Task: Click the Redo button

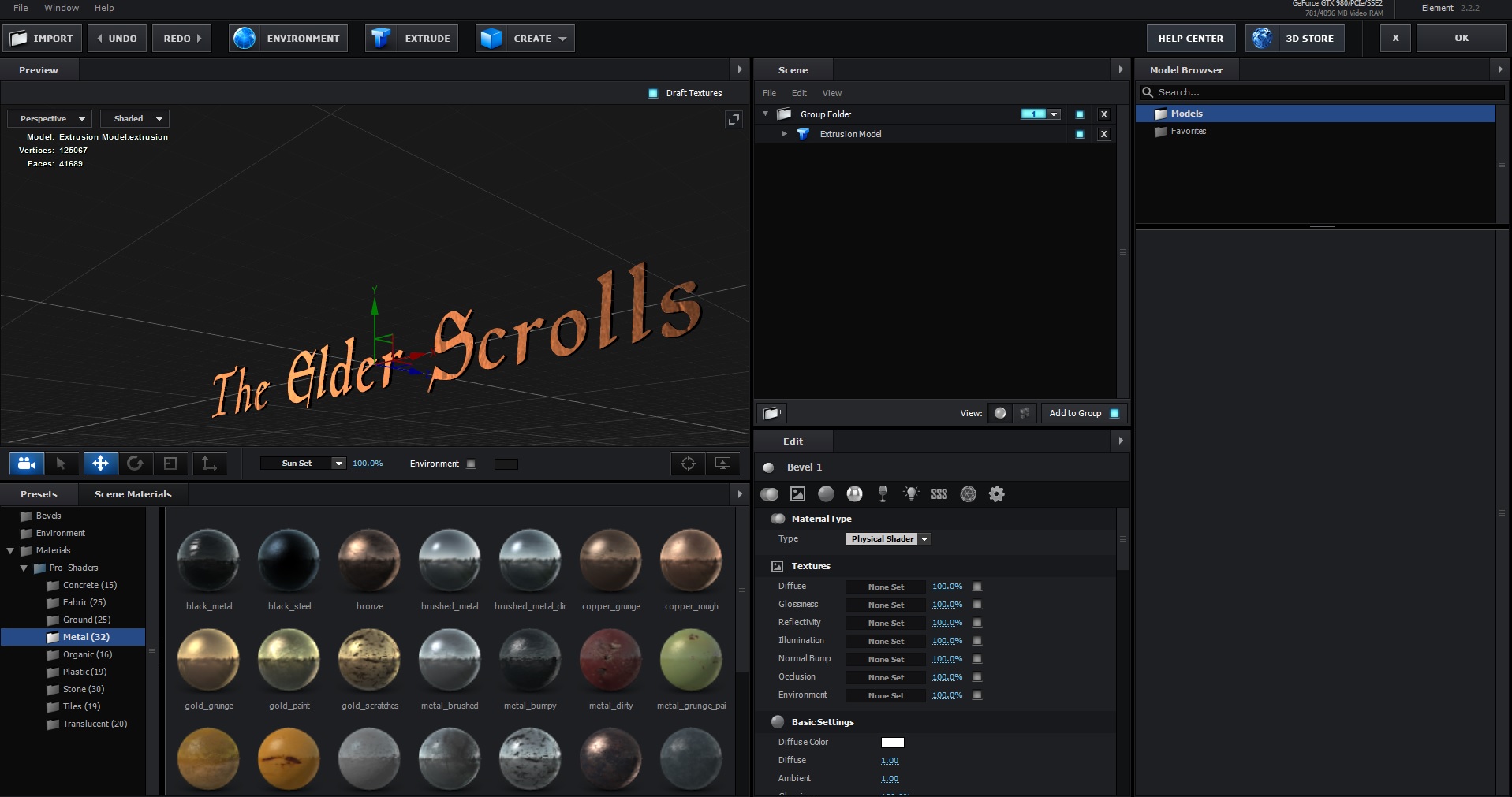Action: coord(182,39)
